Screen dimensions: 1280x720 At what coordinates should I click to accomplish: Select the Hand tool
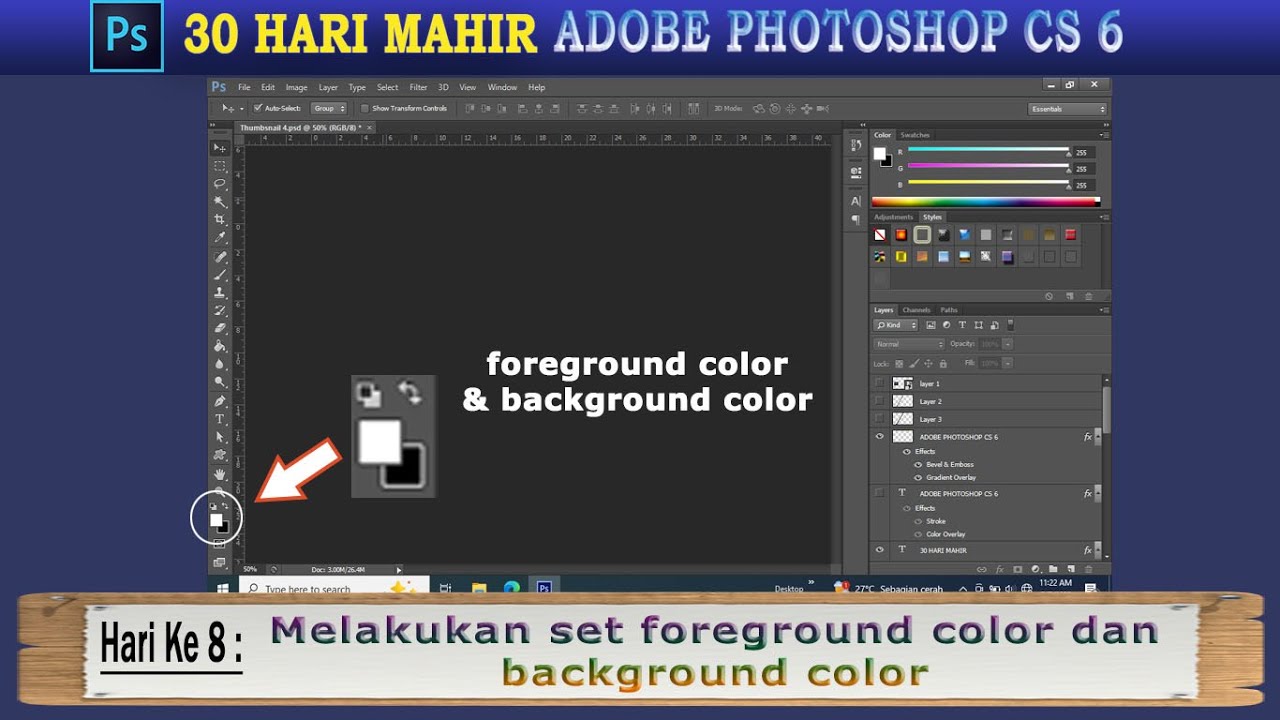[x=220, y=474]
